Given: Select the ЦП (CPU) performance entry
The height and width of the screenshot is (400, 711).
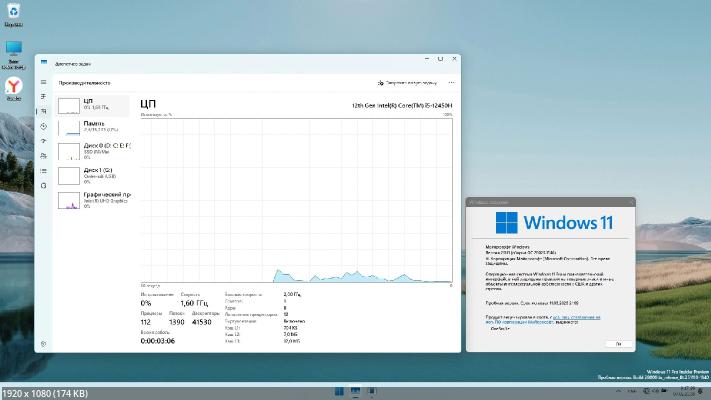Looking at the screenshot, I should (93, 104).
